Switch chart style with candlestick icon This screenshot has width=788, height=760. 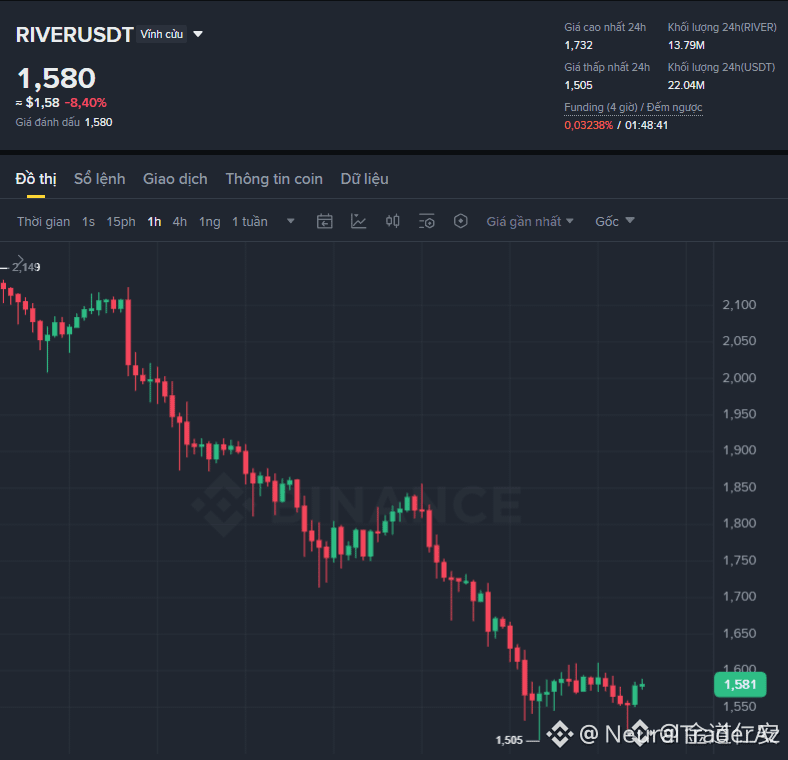tap(392, 221)
